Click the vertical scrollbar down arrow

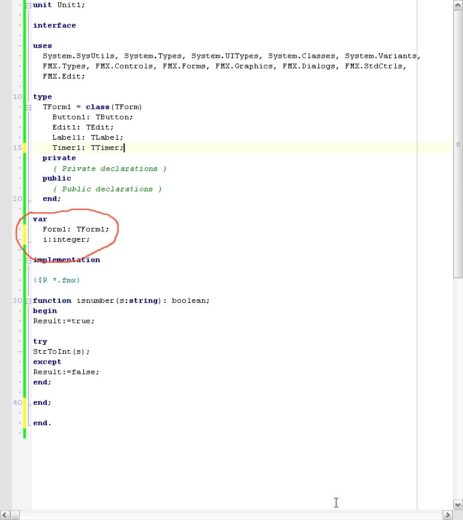[458, 505]
